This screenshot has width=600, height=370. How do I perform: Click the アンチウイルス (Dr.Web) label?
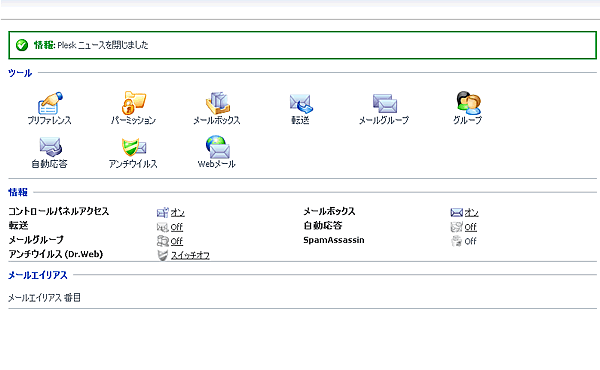tap(55, 254)
